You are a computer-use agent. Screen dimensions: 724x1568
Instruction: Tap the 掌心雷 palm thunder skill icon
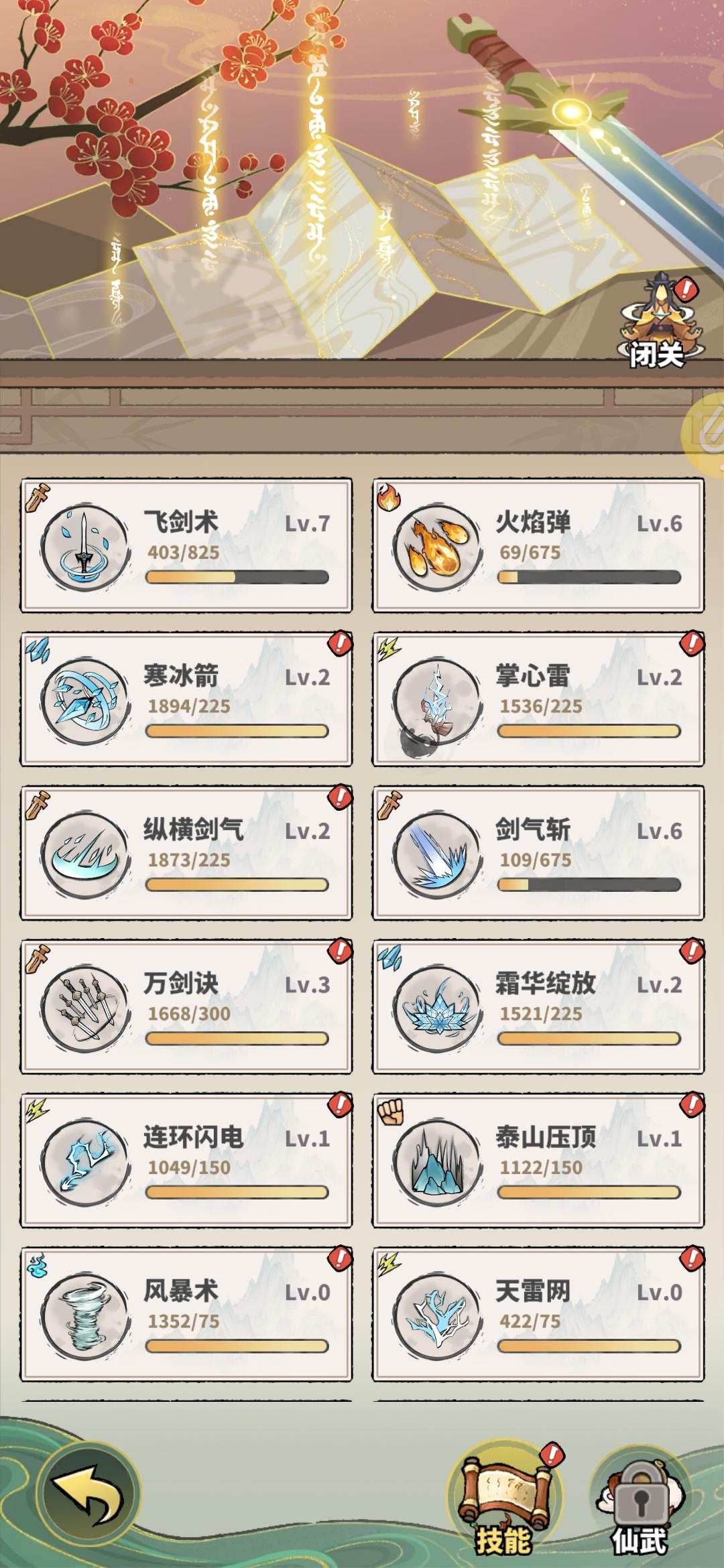click(x=437, y=702)
